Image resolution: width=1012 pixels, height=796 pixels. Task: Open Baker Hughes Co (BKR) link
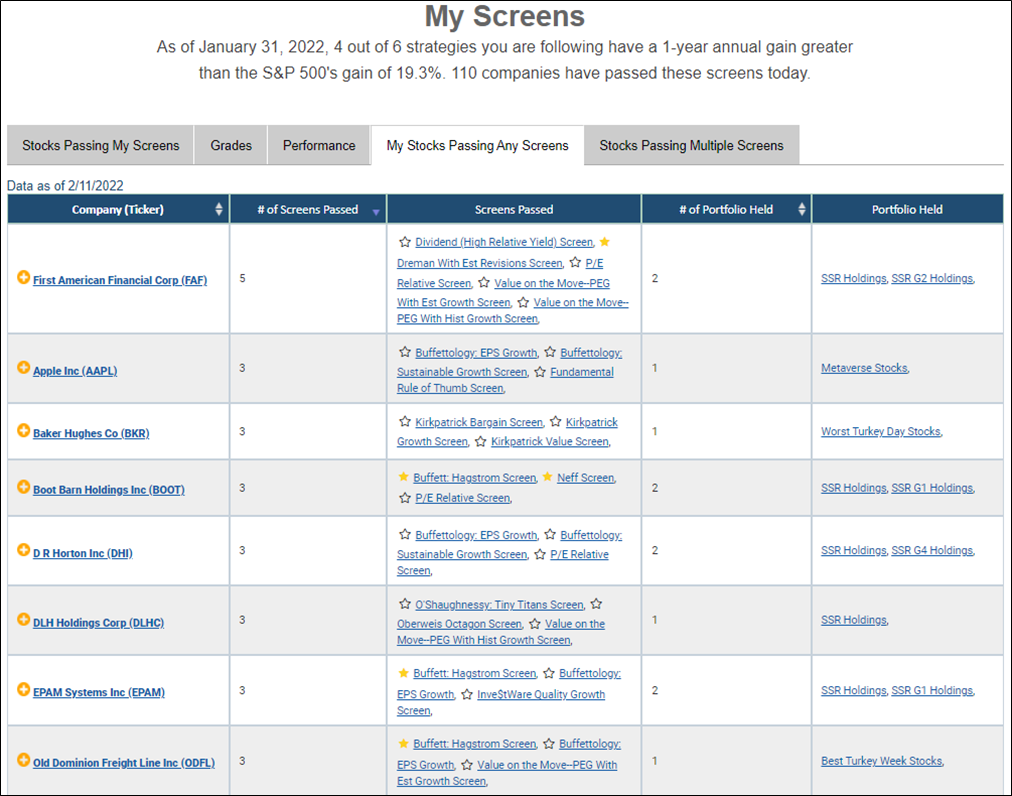tap(91, 433)
